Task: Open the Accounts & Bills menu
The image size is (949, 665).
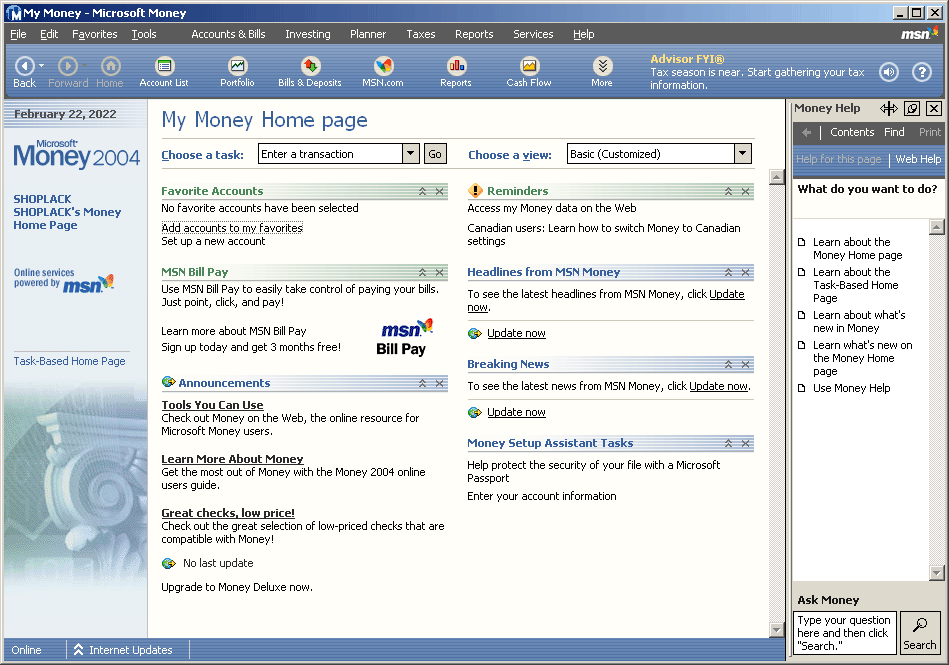Action: [228, 34]
